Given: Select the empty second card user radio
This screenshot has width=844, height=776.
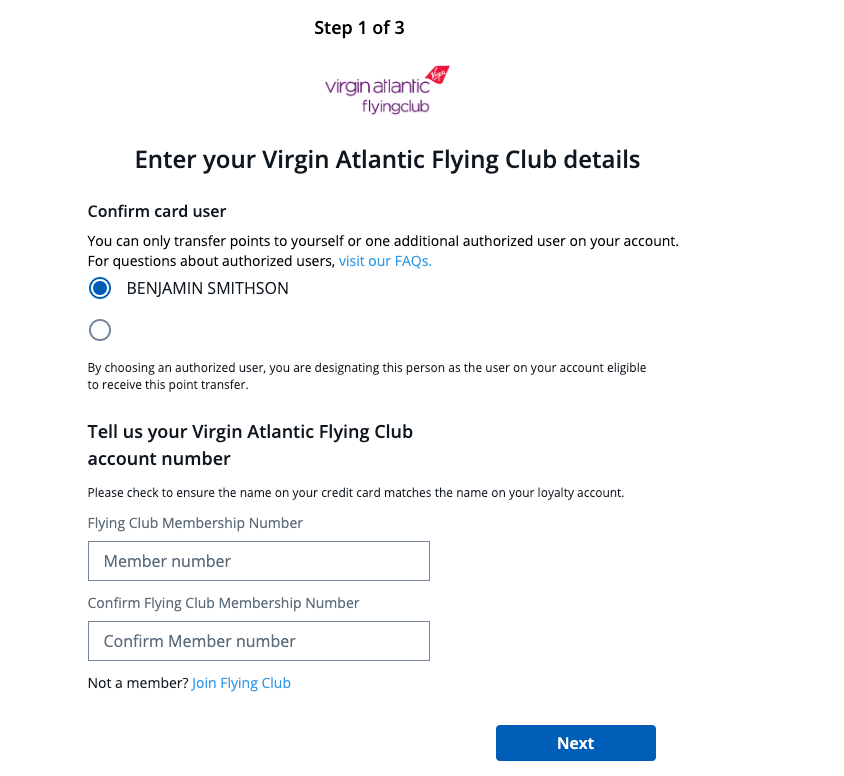Looking at the screenshot, I should click(100, 330).
